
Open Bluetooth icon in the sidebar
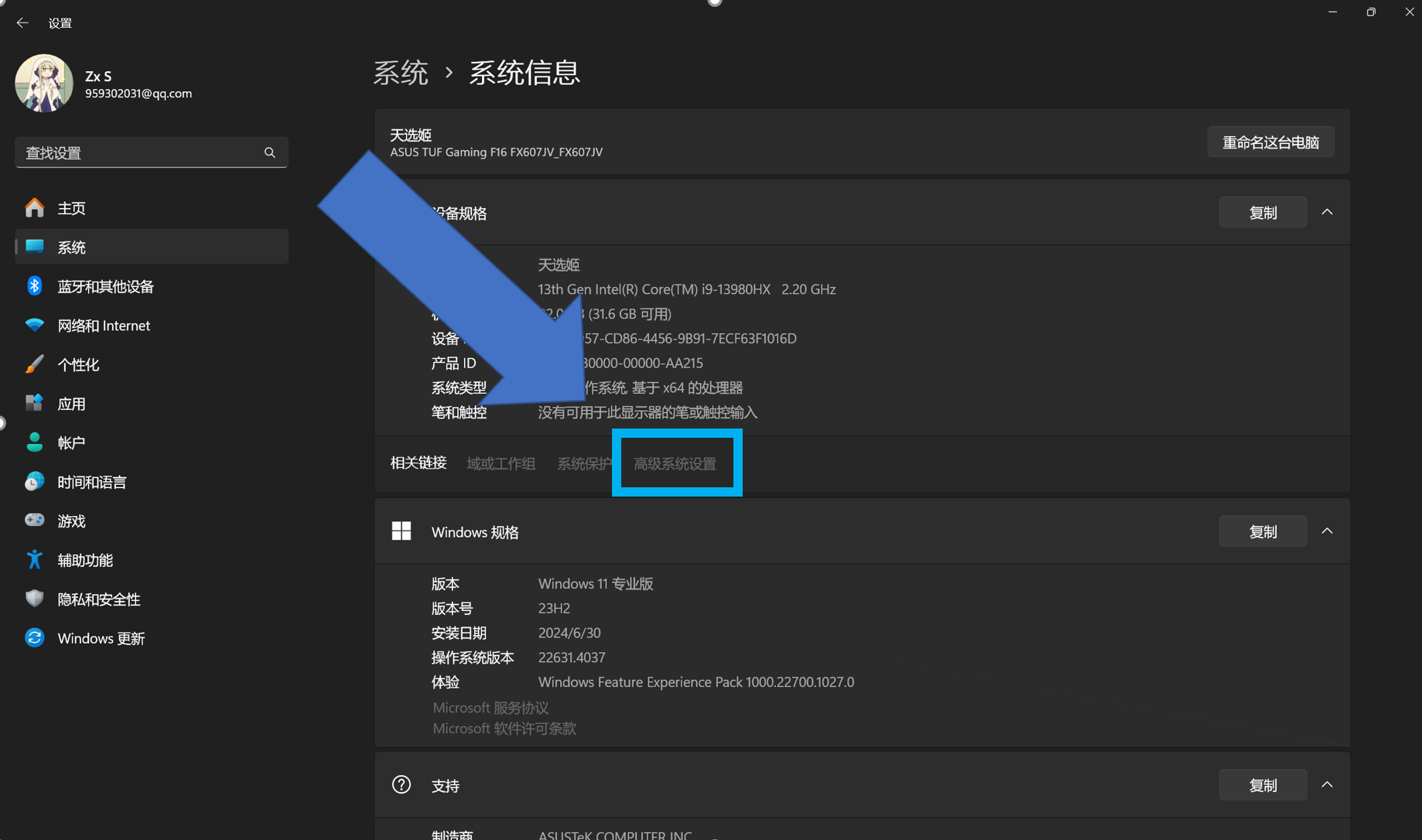pos(34,286)
